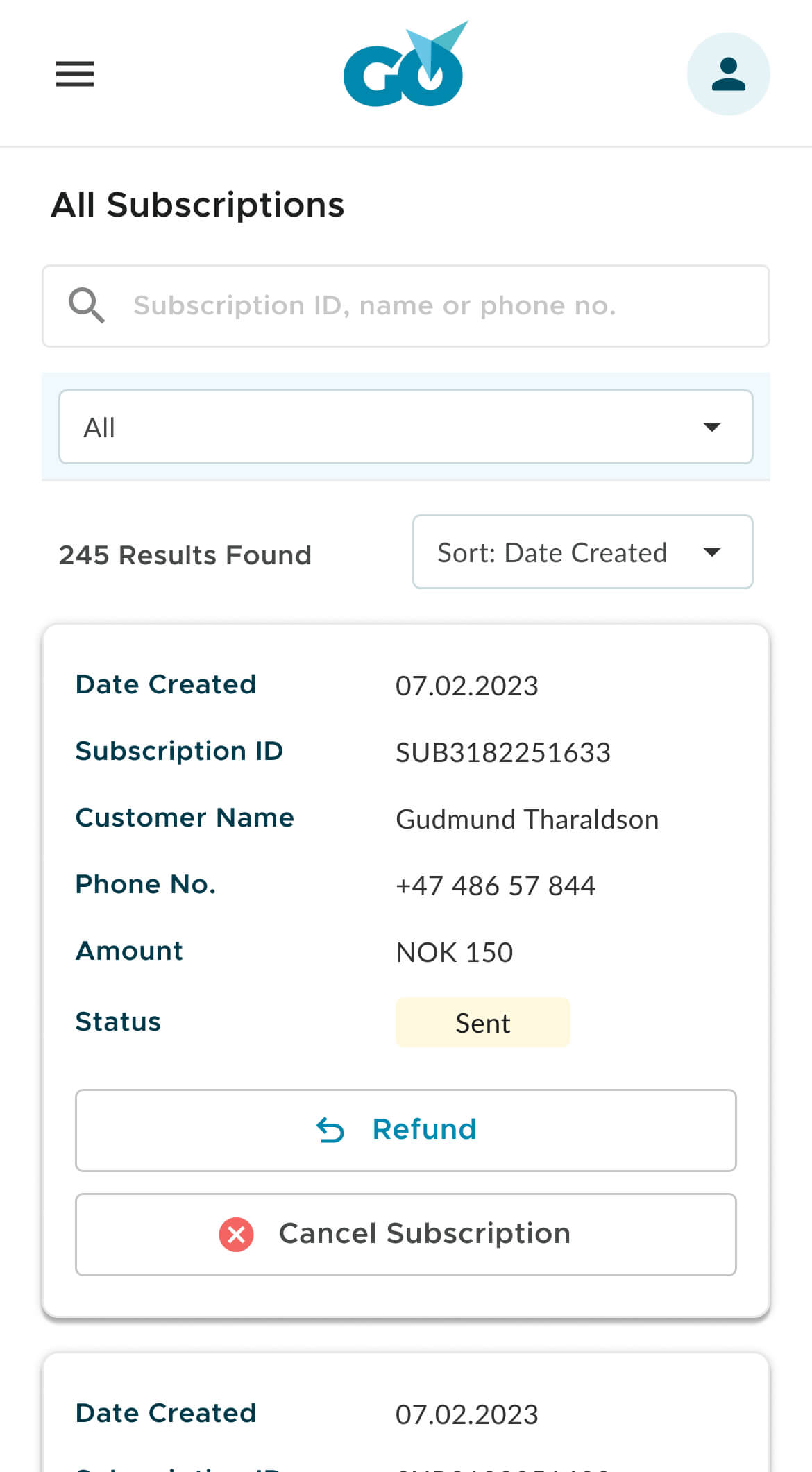This screenshot has width=812, height=1472.
Task: Click the magnifying glass search icon
Action: (87, 305)
